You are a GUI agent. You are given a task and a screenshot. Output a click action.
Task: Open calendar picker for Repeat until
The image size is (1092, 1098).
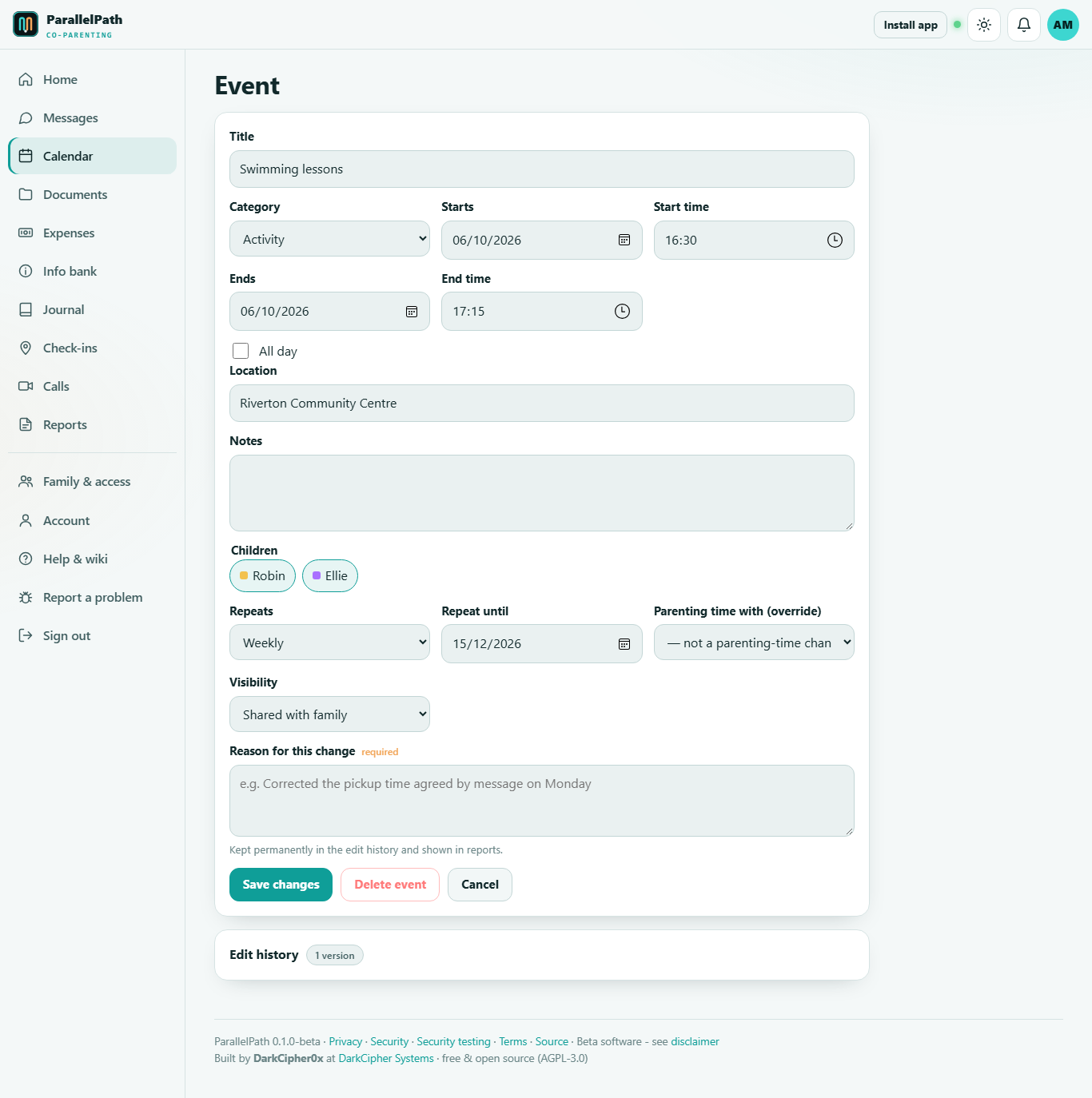[624, 644]
